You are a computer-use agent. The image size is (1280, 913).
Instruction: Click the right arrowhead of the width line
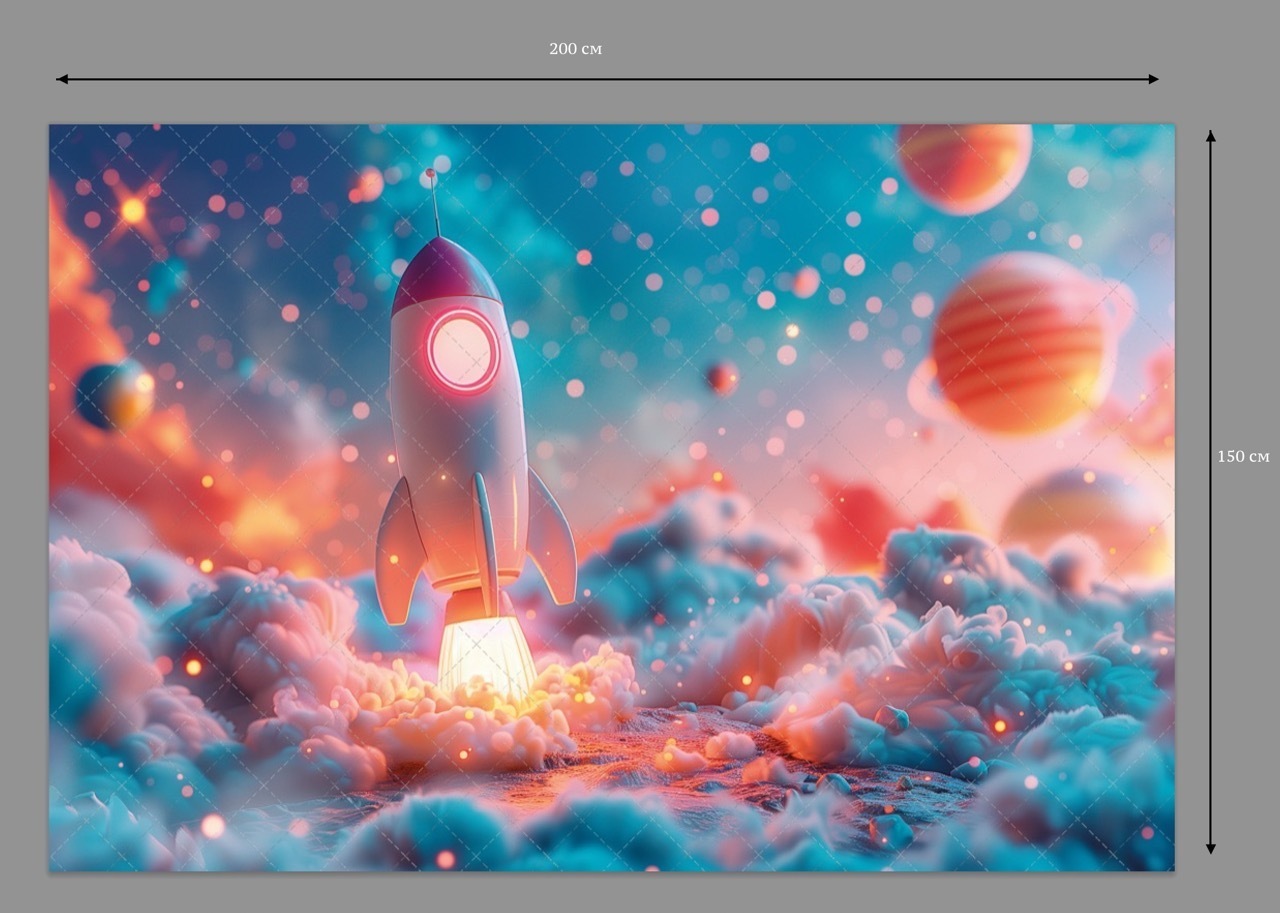point(1152,79)
